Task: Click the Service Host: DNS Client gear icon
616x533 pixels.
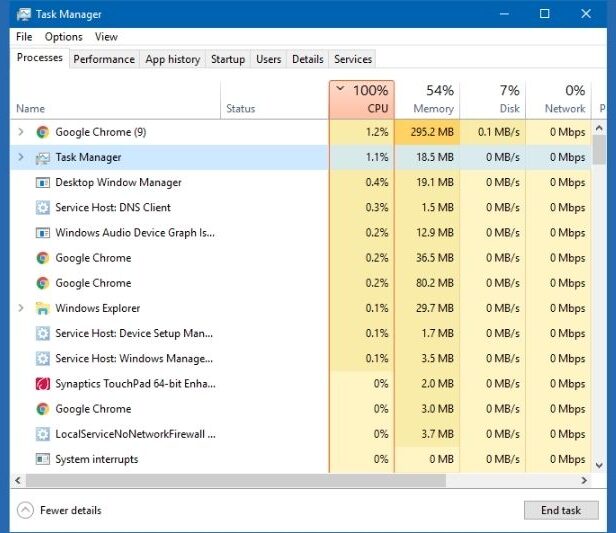Action: coord(42,208)
